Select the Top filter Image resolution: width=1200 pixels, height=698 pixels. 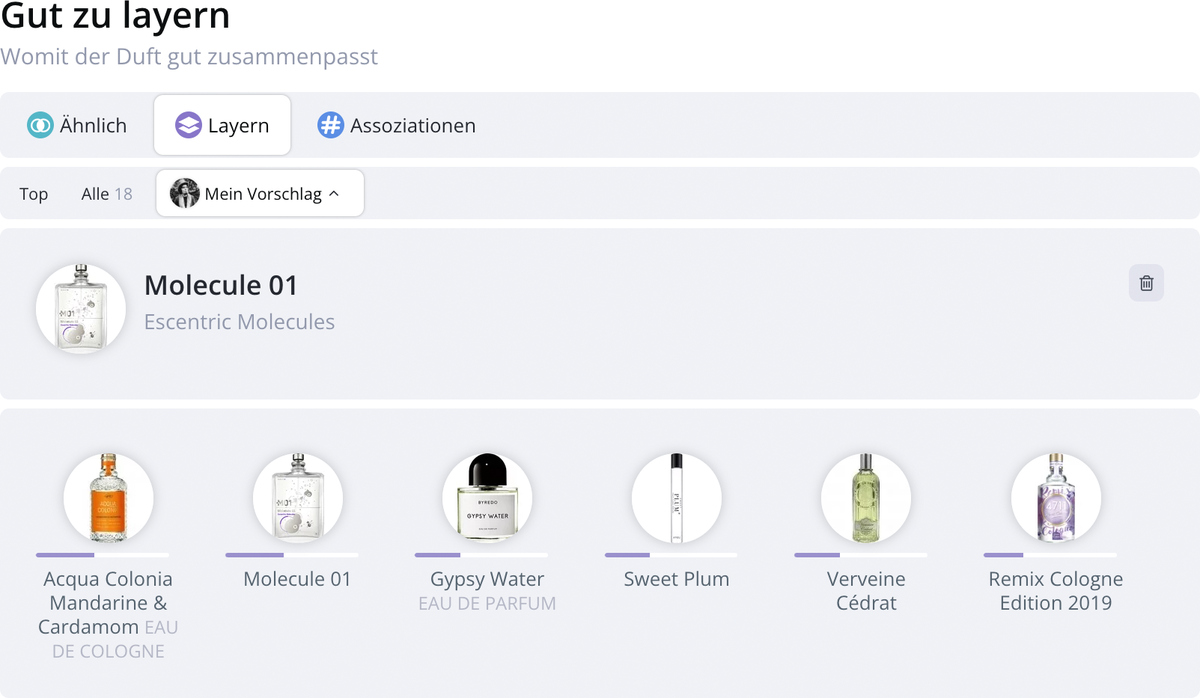pyautogui.click(x=34, y=194)
